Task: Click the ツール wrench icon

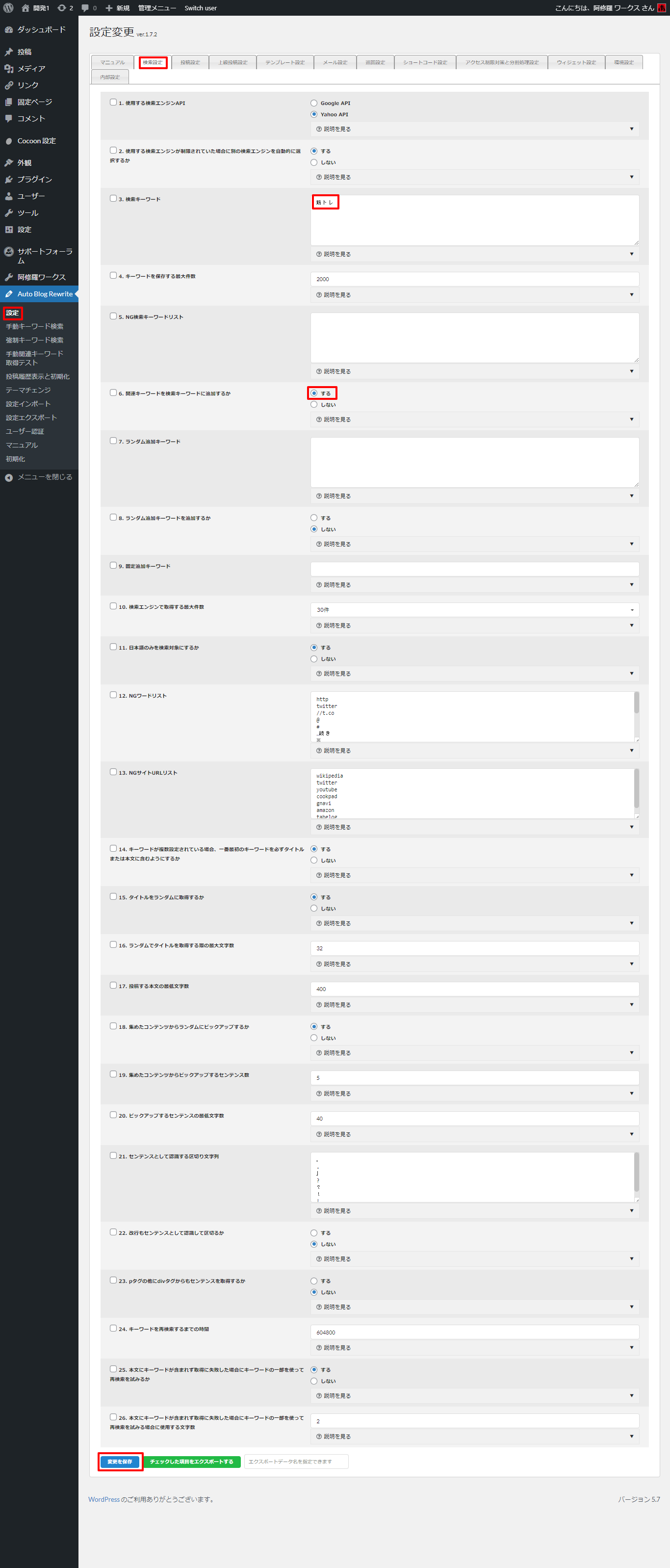Action: 8,213
